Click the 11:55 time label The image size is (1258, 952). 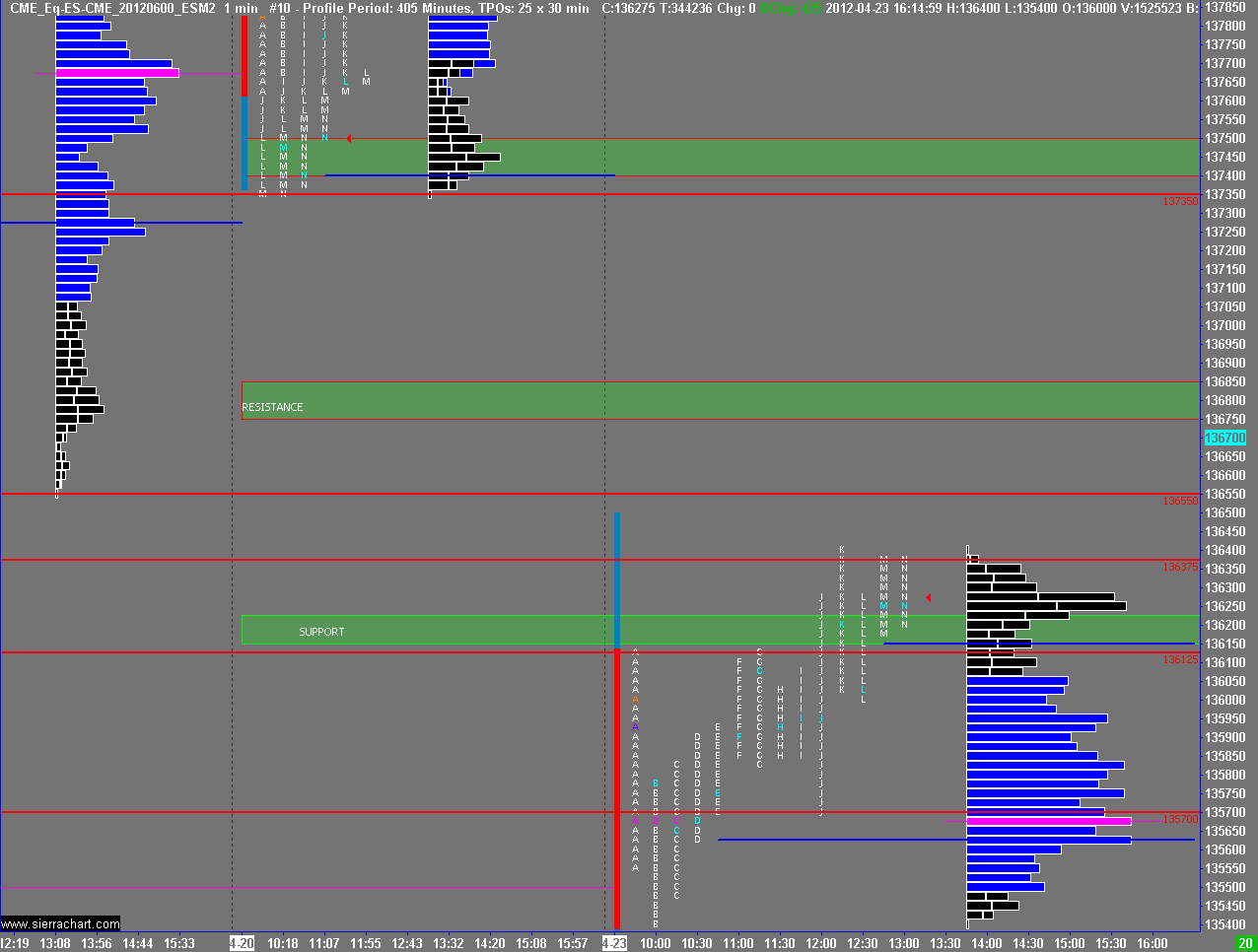point(366,943)
